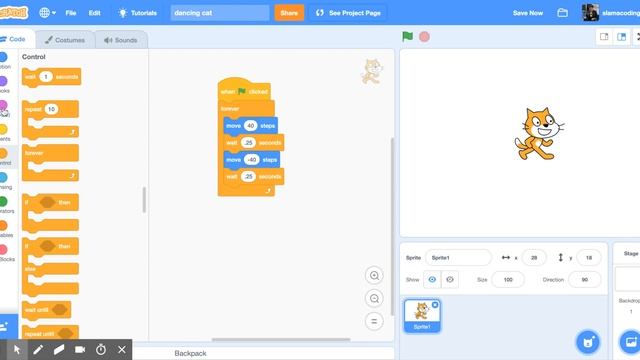Image resolution: width=640 pixels, height=360 pixels.
Task: Click the sprite x position field
Action: (533, 258)
